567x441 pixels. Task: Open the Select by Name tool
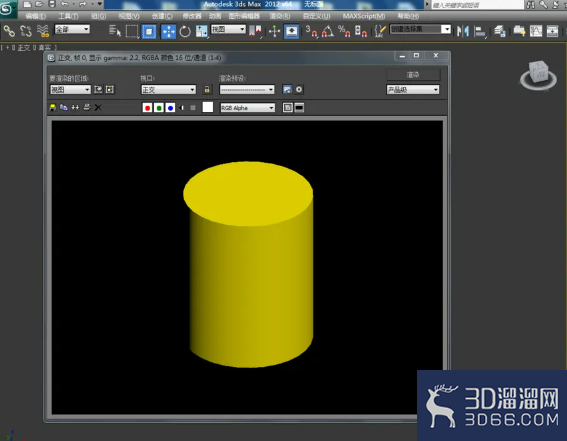(x=115, y=31)
